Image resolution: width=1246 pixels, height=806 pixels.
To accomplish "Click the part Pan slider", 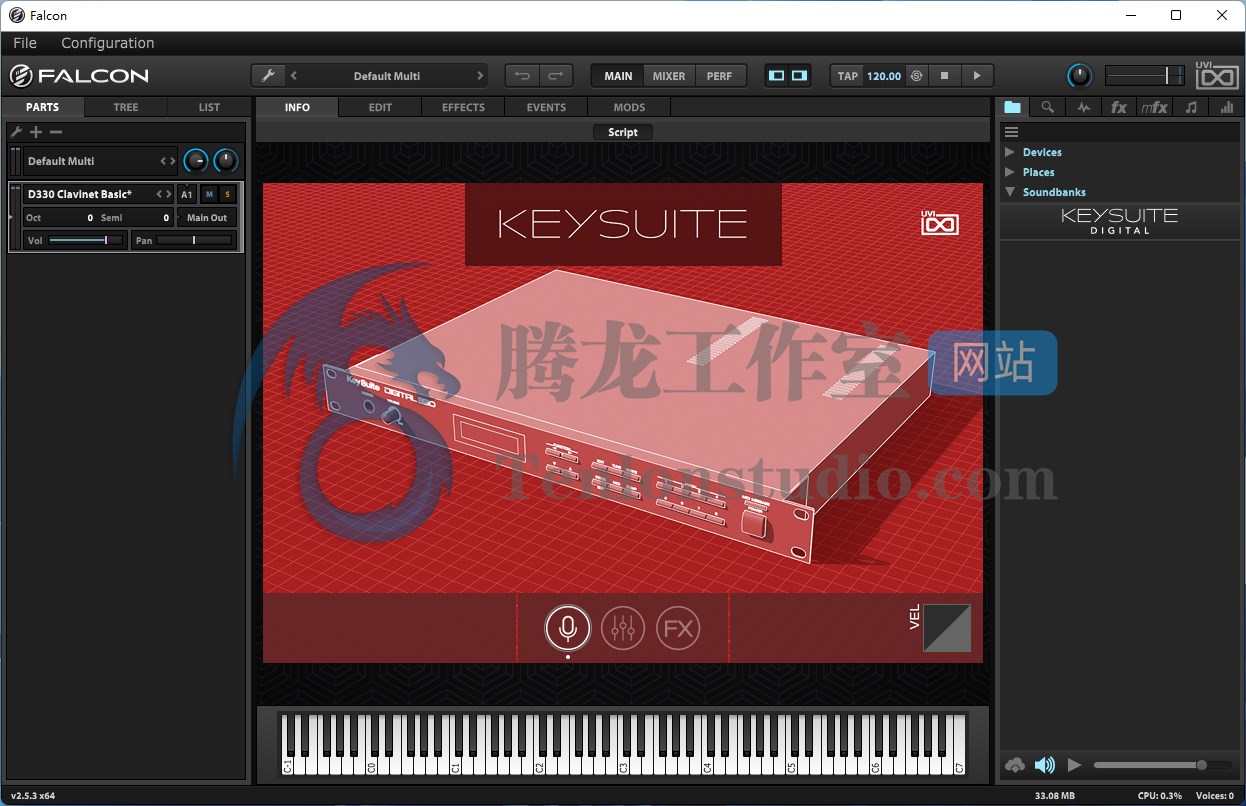I will (194, 240).
